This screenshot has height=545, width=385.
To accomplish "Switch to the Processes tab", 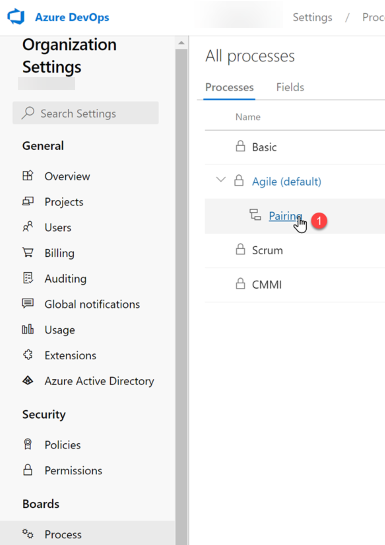I will click(229, 87).
